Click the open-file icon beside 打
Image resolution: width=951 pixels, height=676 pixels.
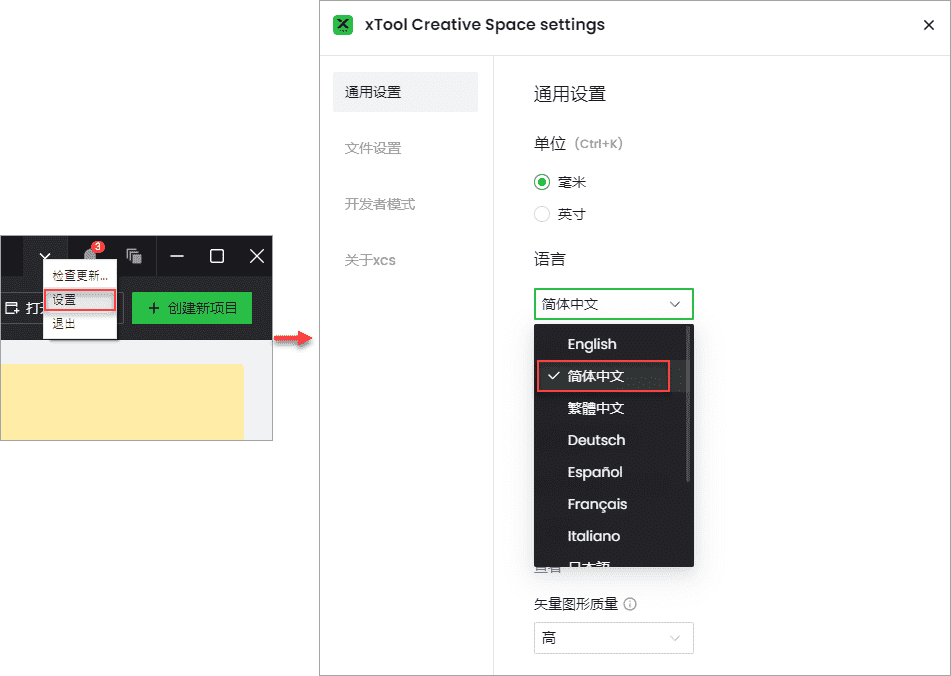coord(12,308)
